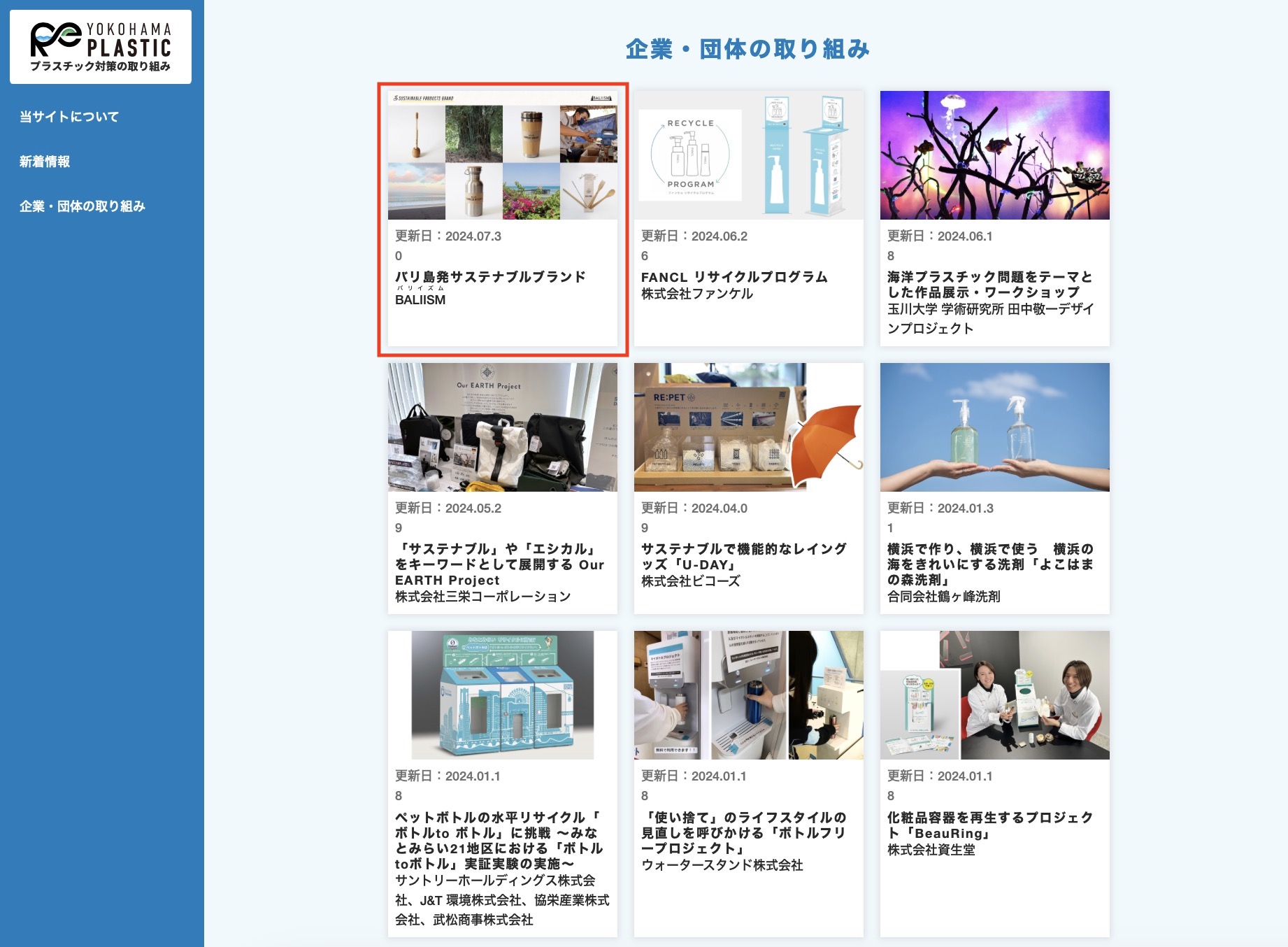Screen dimensions: 1288x947
Task: Open 当サイトについて in the sidebar
Action: 69,117
